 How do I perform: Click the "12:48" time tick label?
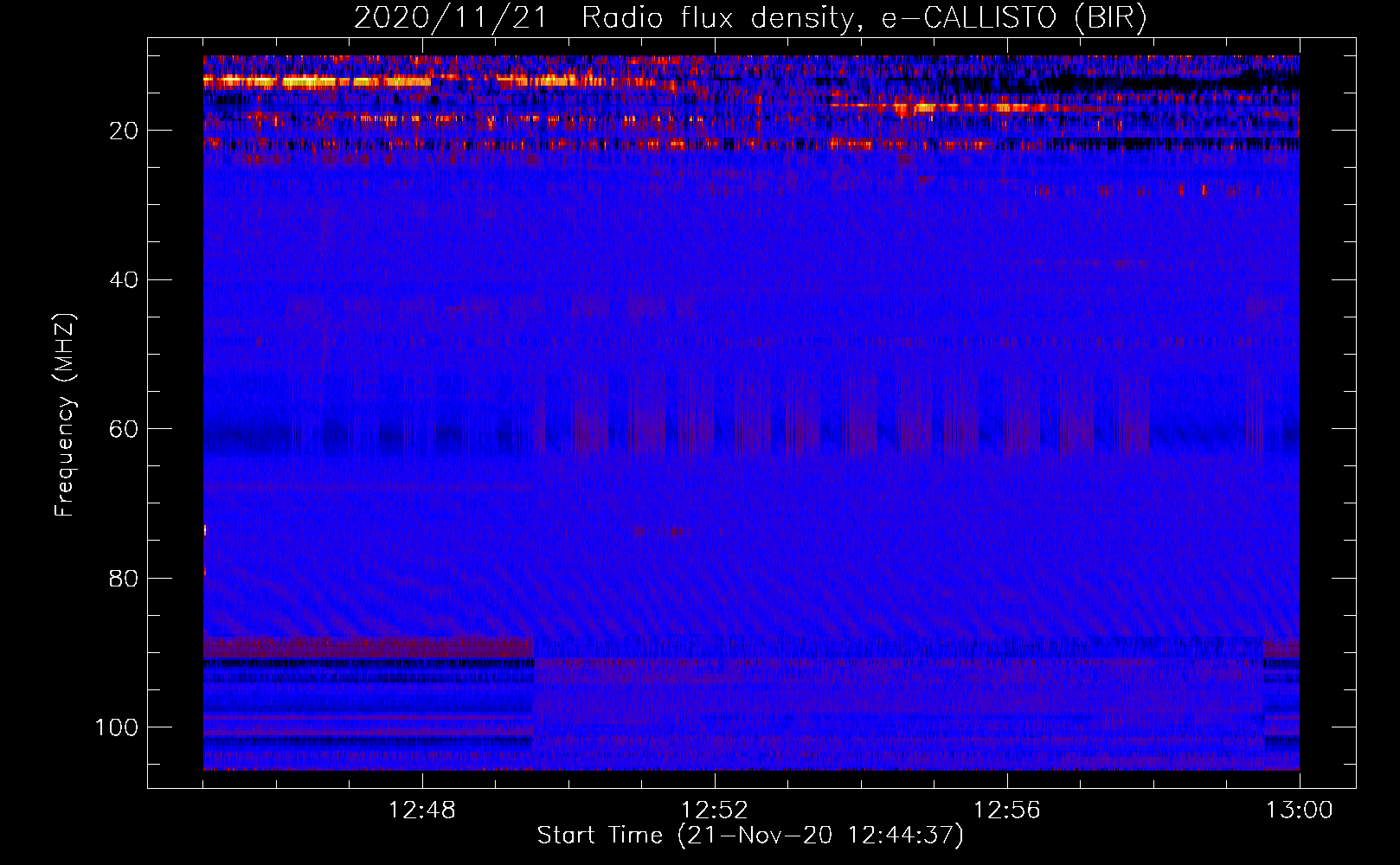click(422, 811)
